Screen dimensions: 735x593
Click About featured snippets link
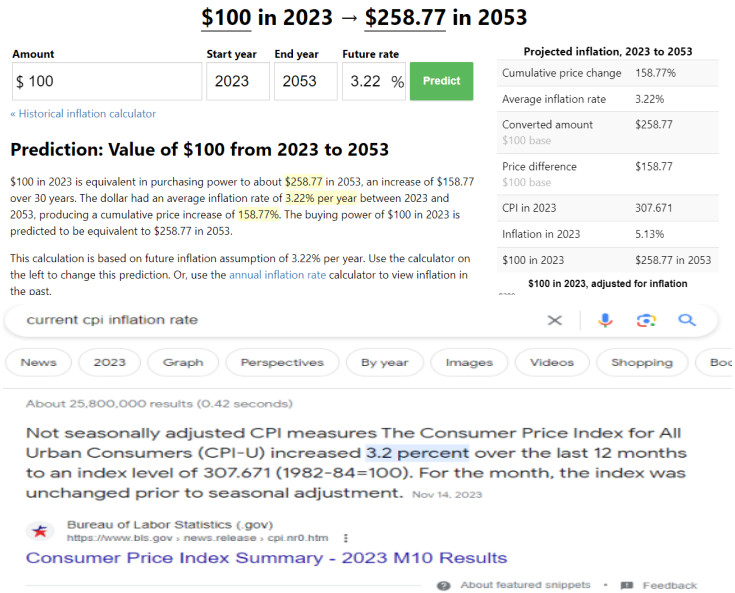point(525,585)
